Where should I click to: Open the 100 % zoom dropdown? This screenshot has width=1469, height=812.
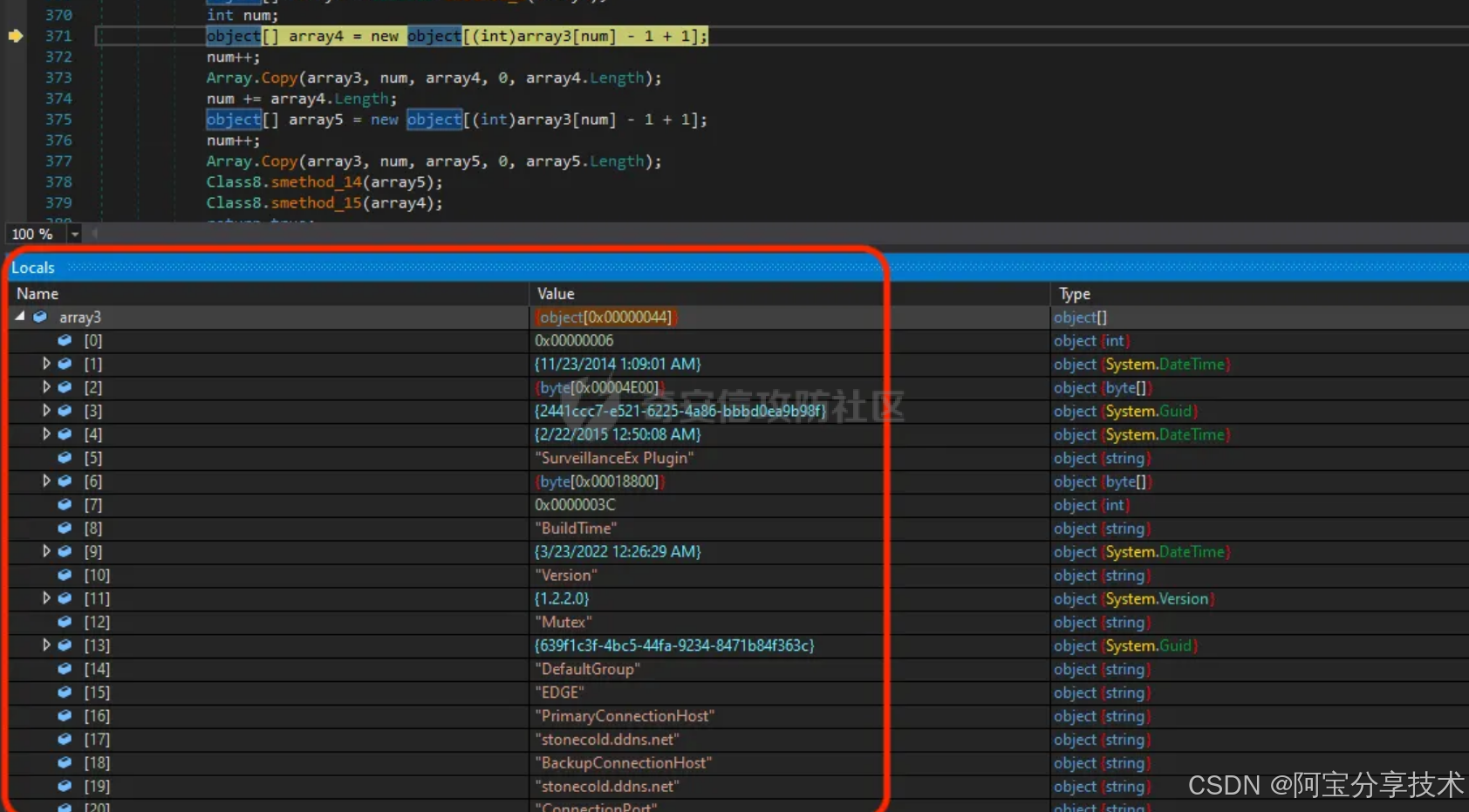[x=75, y=234]
